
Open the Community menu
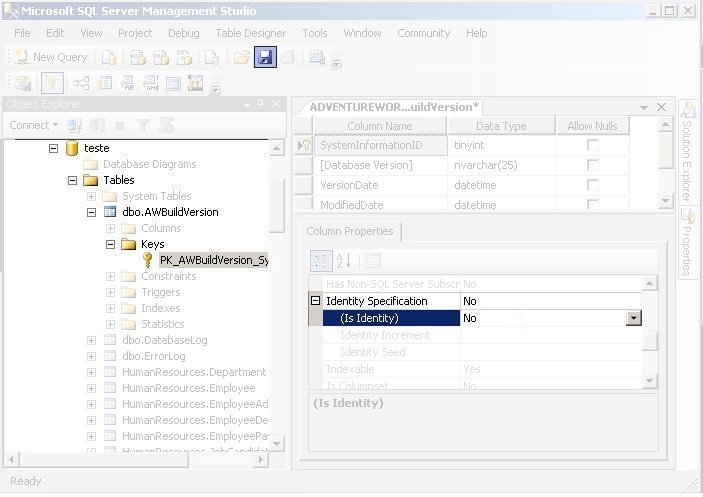pyautogui.click(x=423, y=33)
